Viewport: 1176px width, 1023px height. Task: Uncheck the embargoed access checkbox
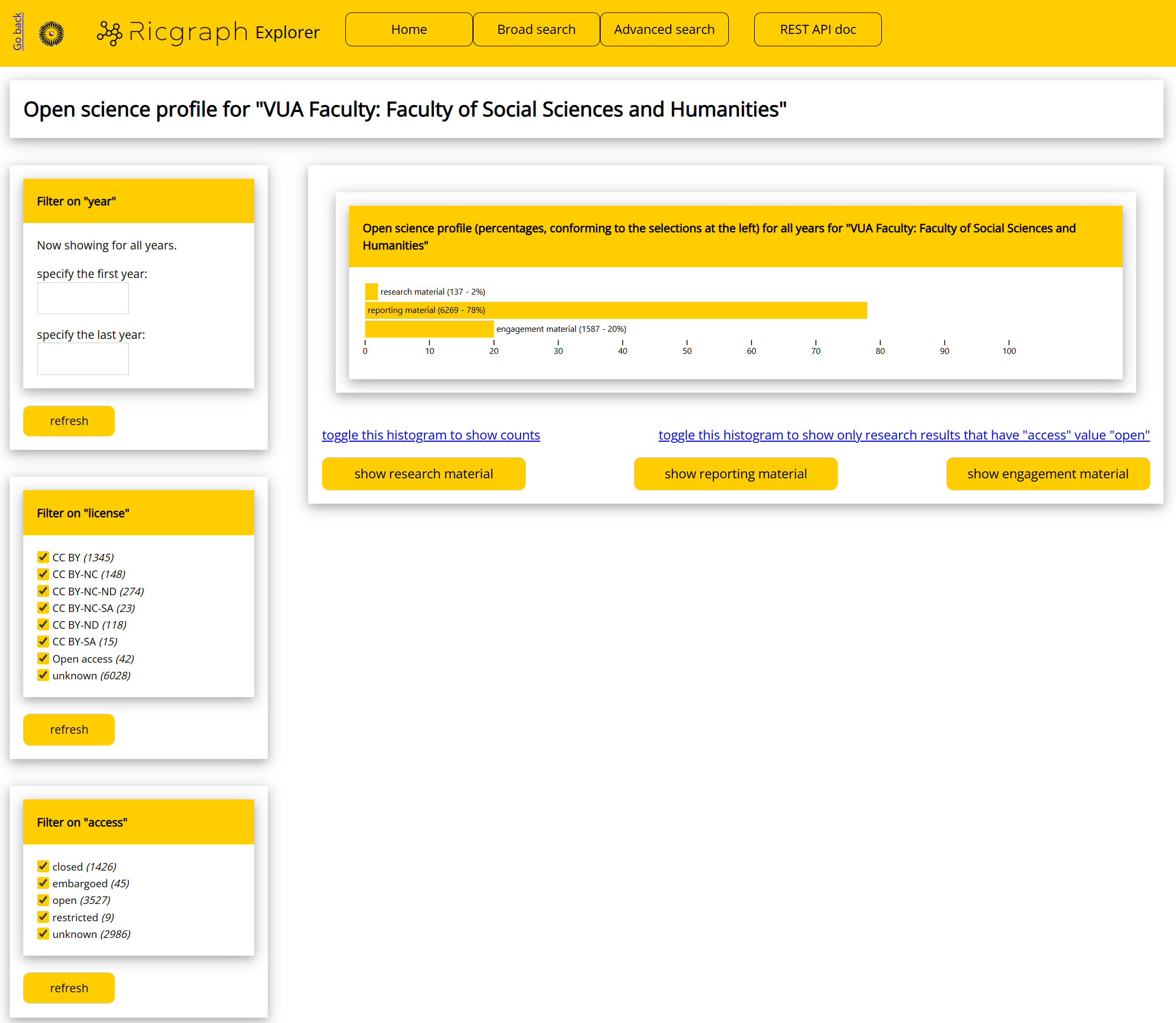click(x=43, y=883)
